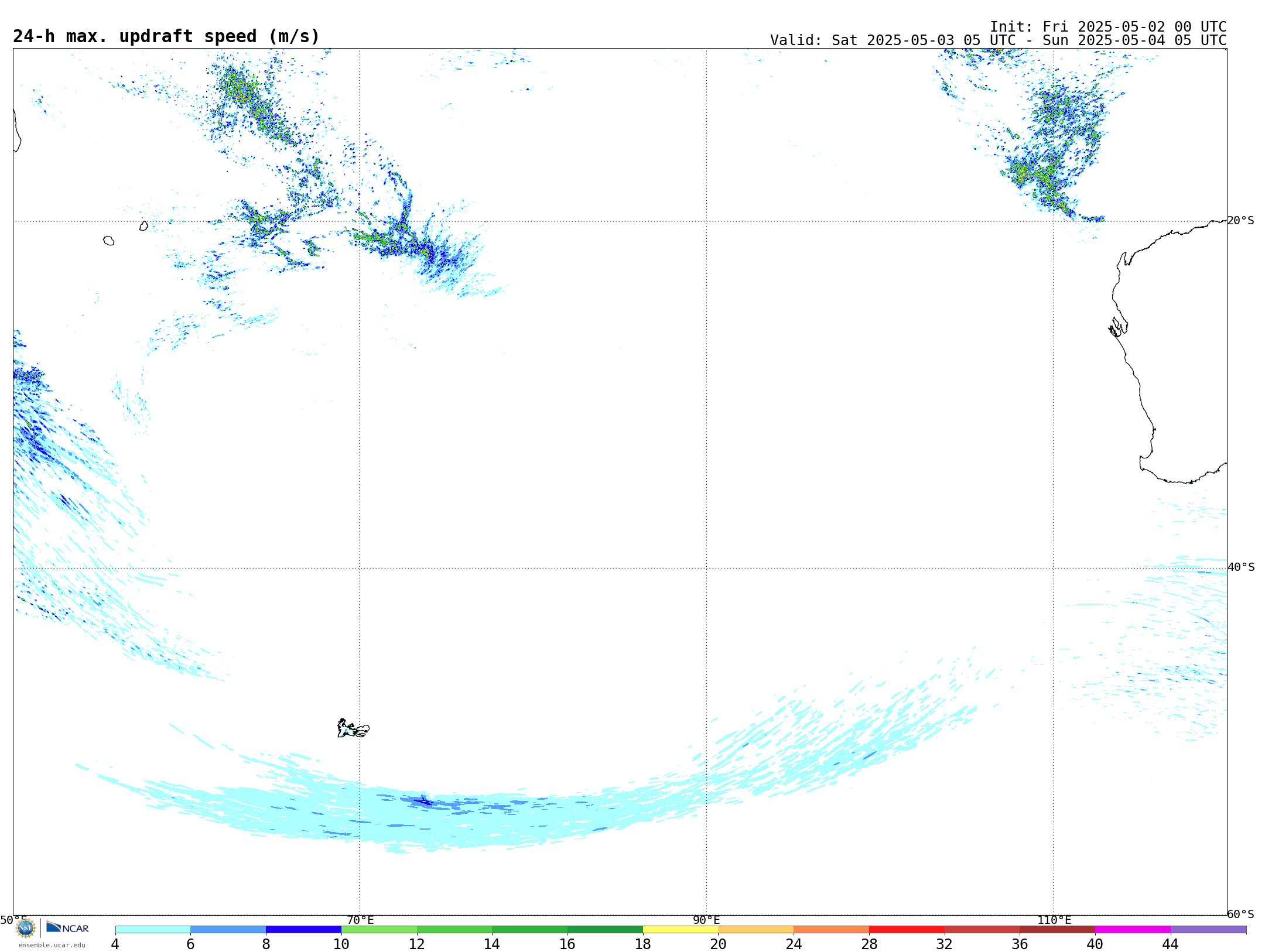Click the 60°S latitude label
Image resolution: width=1265 pixels, height=952 pixels.
(x=1240, y=914)
